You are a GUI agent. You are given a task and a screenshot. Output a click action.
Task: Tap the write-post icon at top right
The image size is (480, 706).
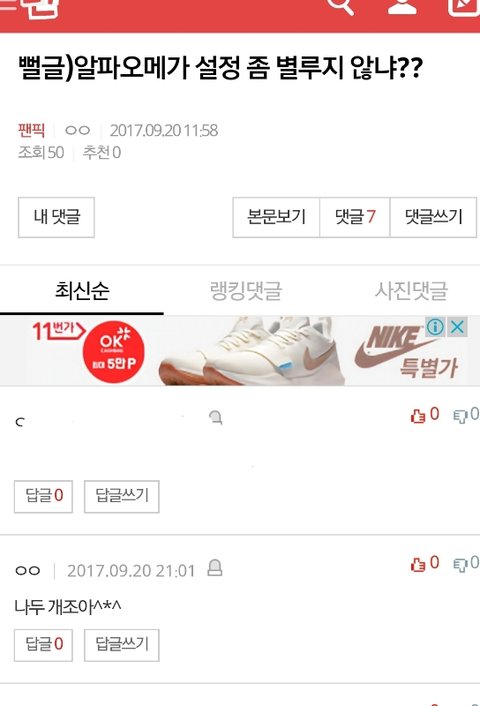click(464, 6)
